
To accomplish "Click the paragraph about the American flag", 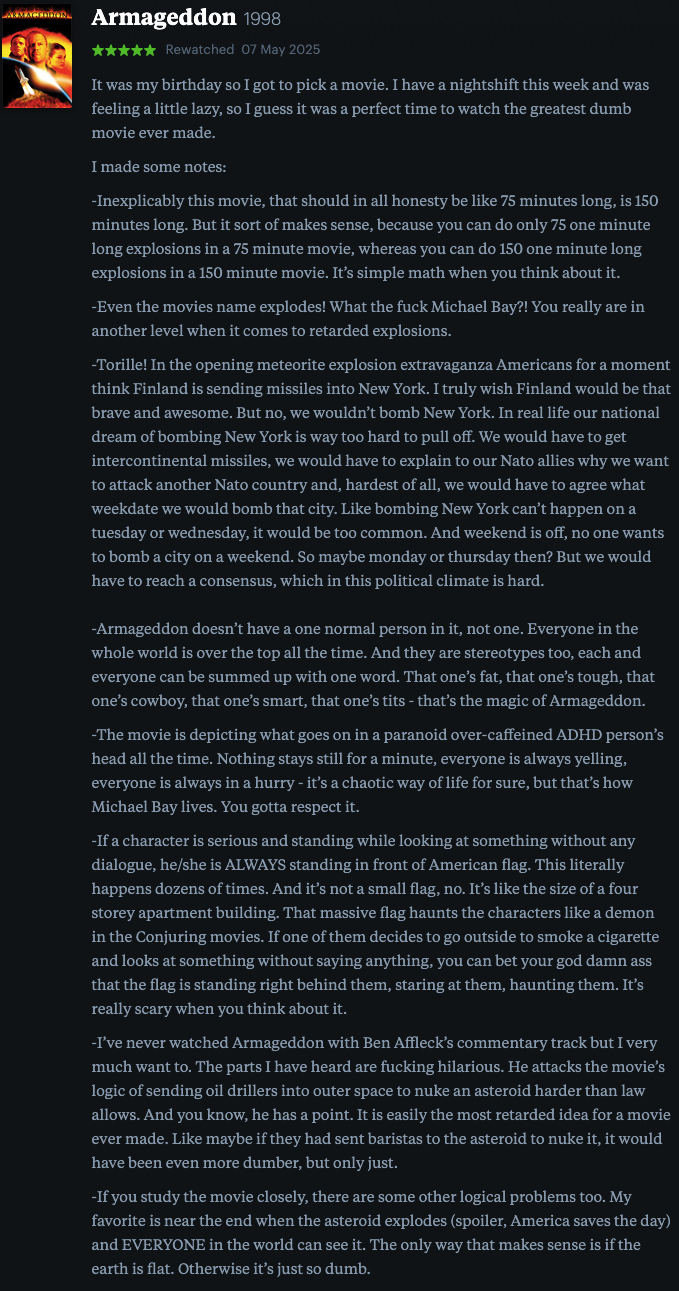I will [376, 924].
